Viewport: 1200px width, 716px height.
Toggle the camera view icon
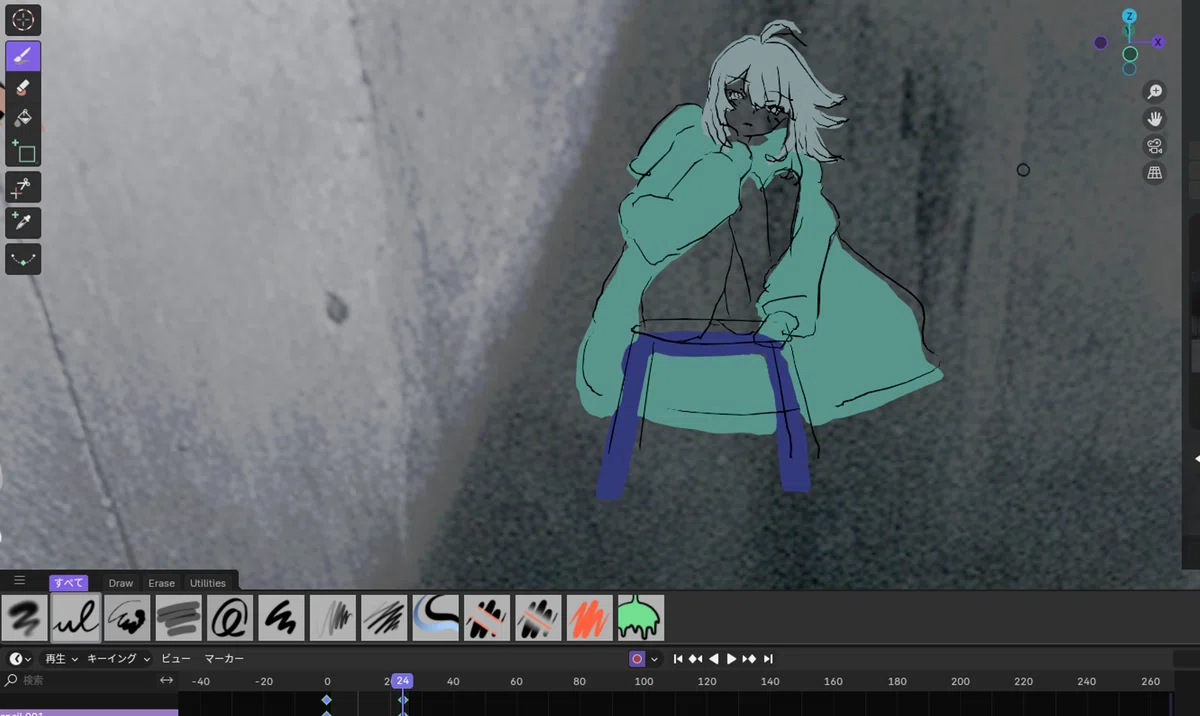[1155, 146]
